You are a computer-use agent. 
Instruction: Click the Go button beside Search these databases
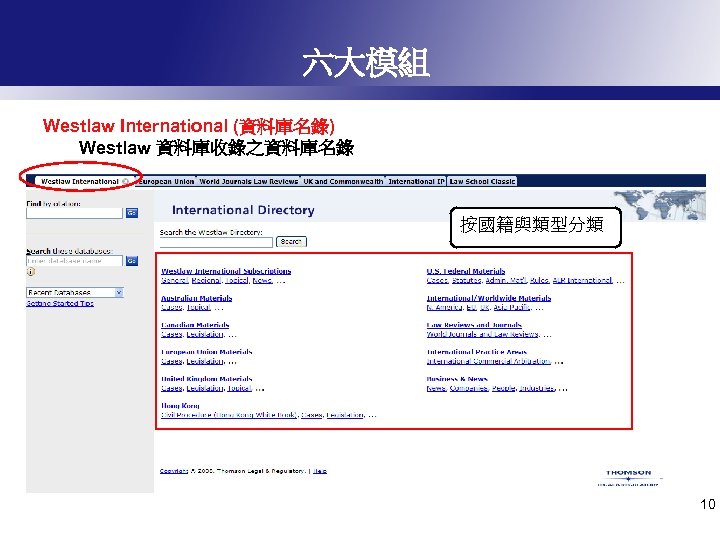click(132, 261)
